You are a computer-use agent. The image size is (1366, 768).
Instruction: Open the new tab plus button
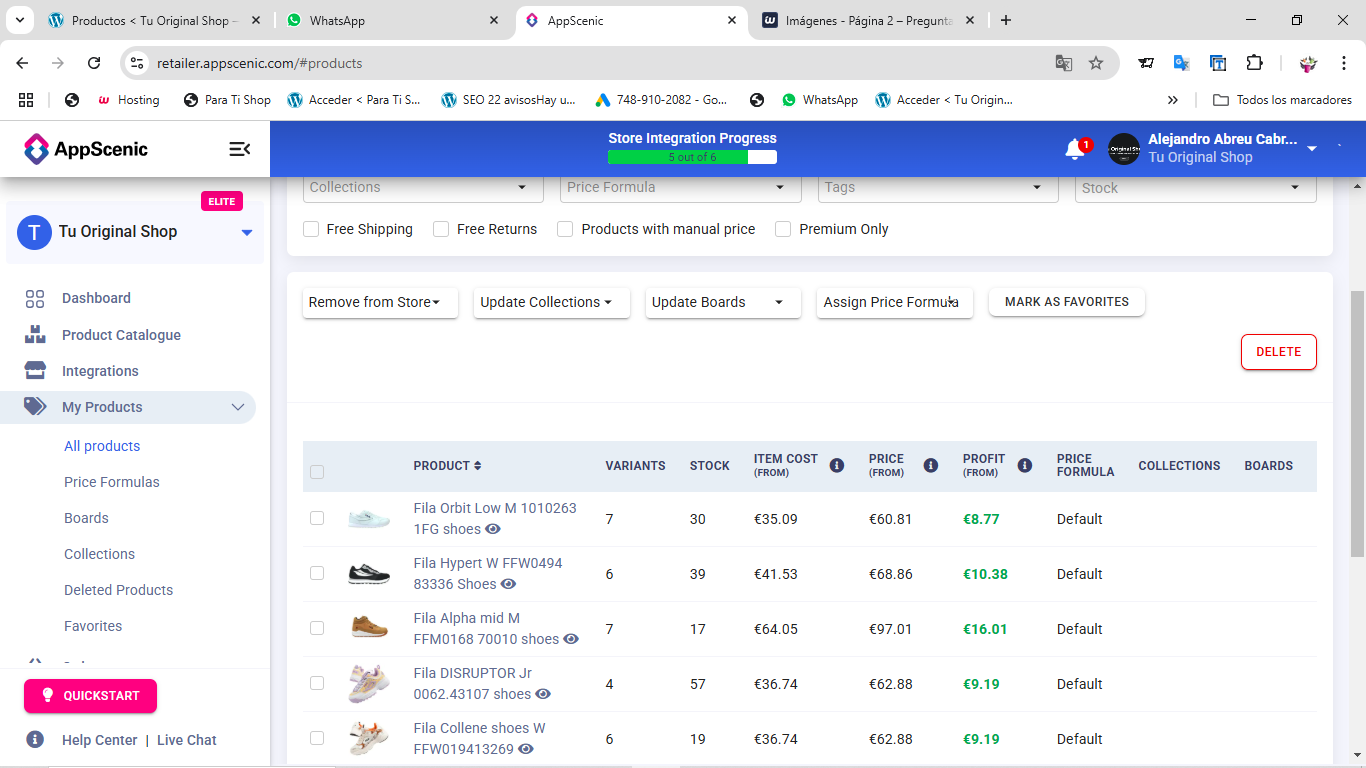click(x=1006, y=20)
